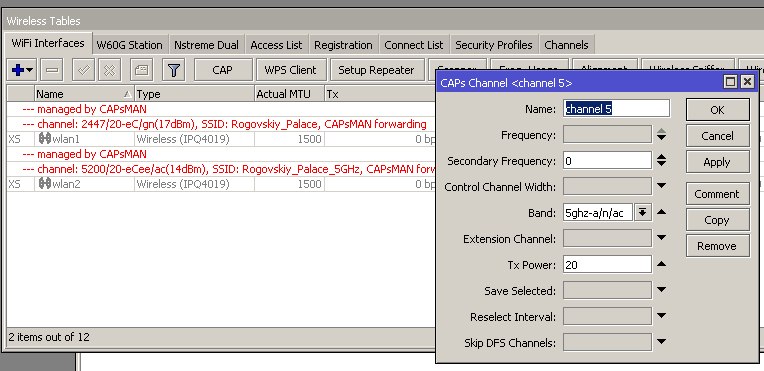
Task: Expand the Control Channel Width field
Action: [x=661, y=186]
